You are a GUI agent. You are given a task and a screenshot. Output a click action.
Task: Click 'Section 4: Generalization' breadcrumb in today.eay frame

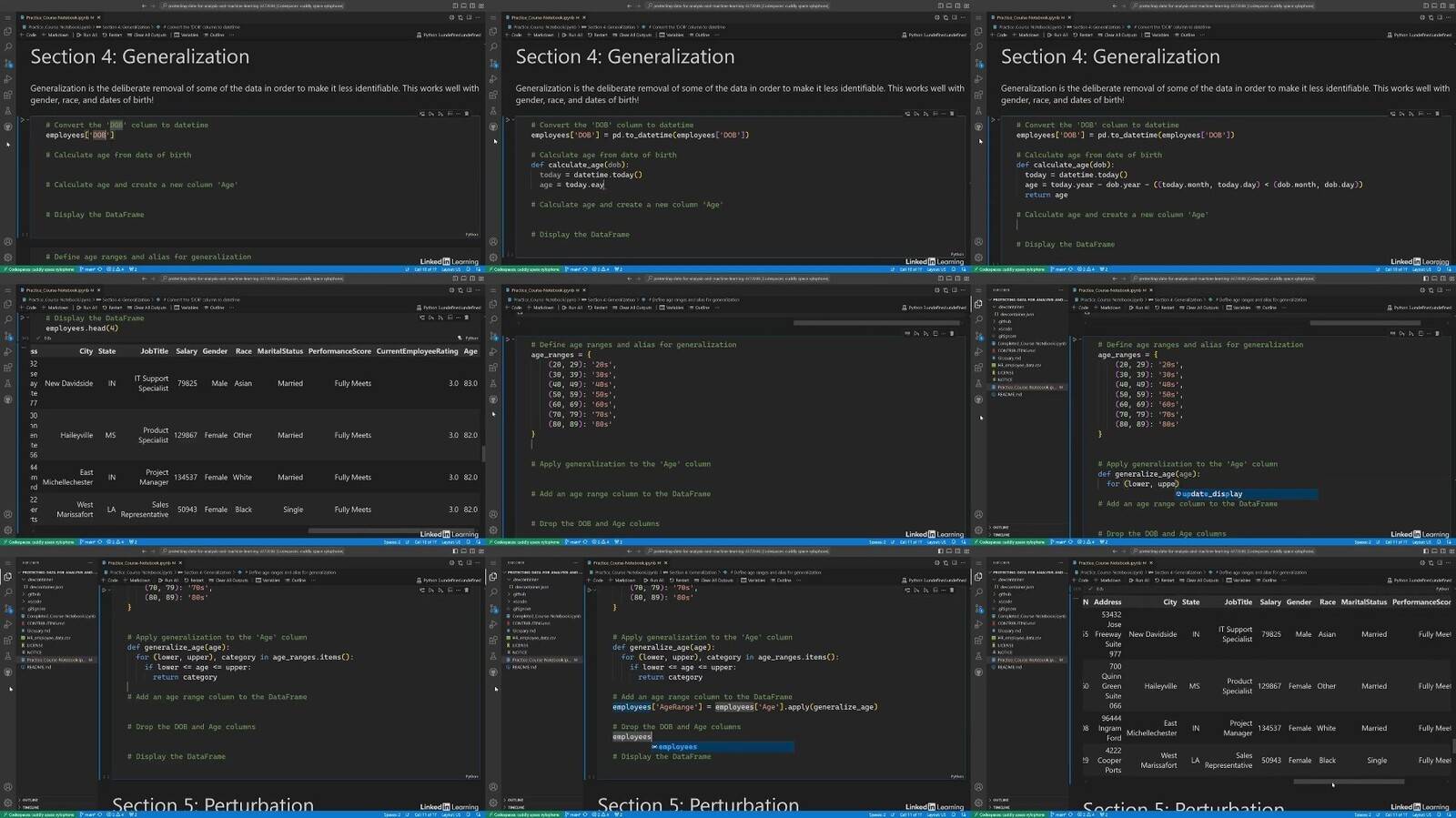611,27
